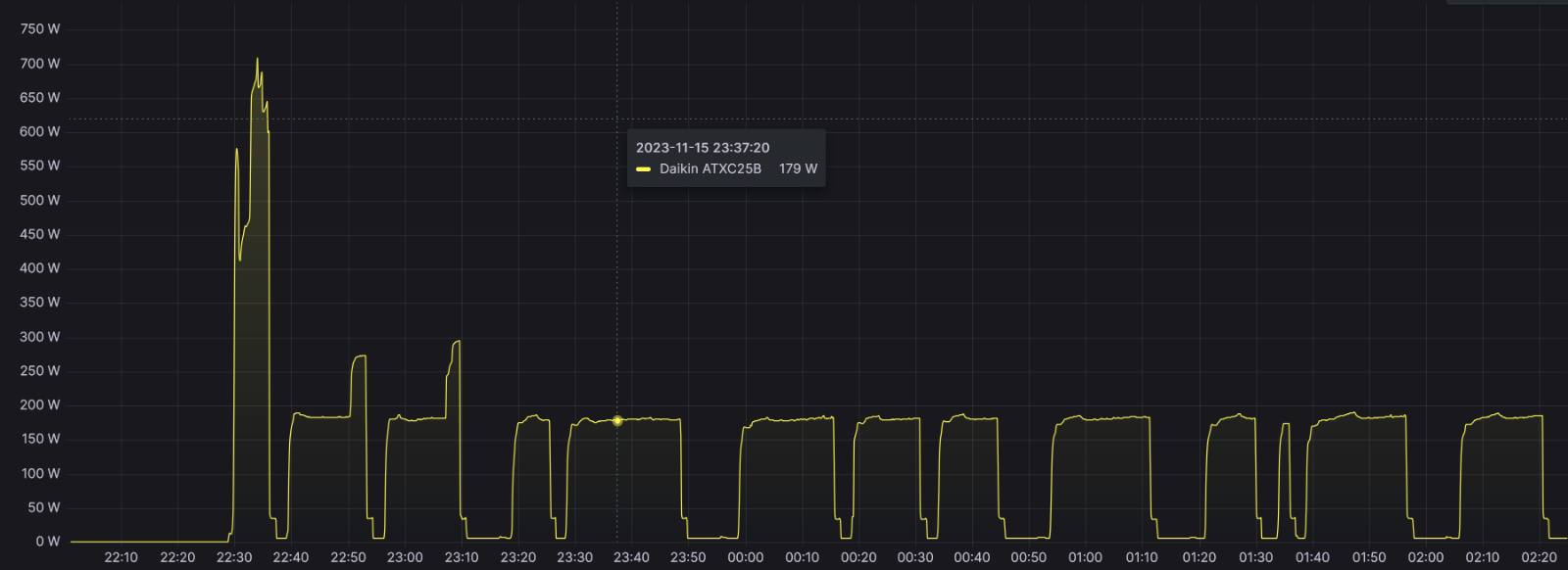Select the 550 W axis label
1568x570 pixels.
click(40, 166)
